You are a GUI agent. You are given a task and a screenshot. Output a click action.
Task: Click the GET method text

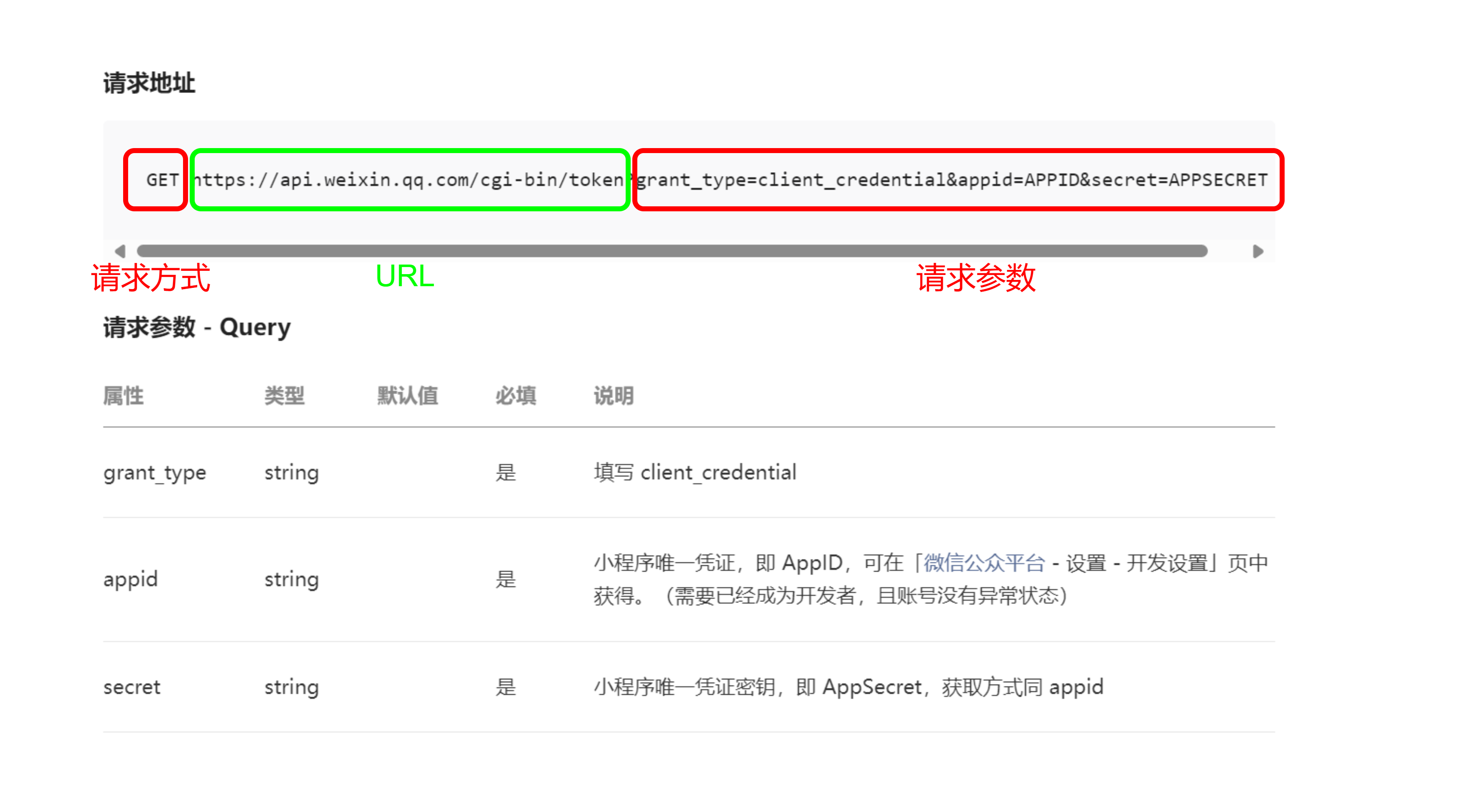(x=162, y=180)
